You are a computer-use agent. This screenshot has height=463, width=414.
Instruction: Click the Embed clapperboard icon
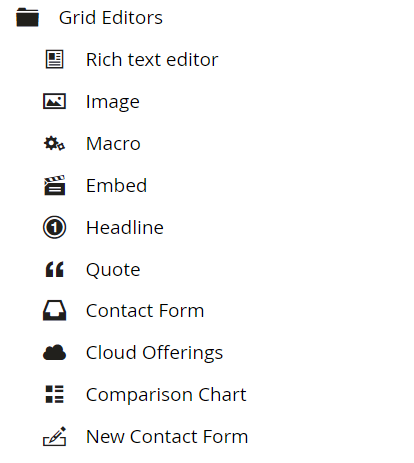click(x=54, y=185)
